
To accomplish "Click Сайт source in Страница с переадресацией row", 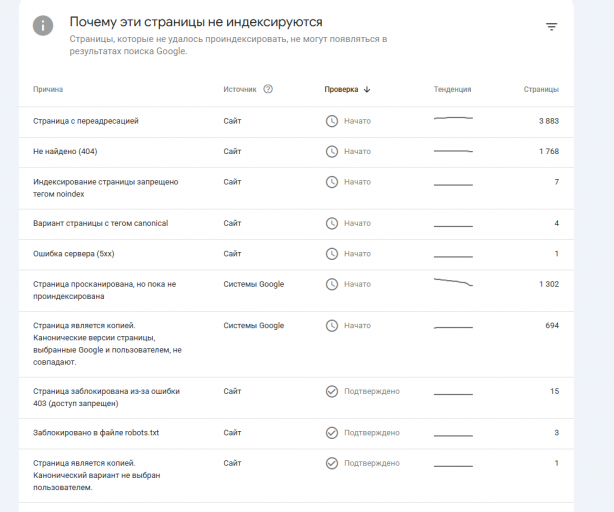I will tap(232, 121).
